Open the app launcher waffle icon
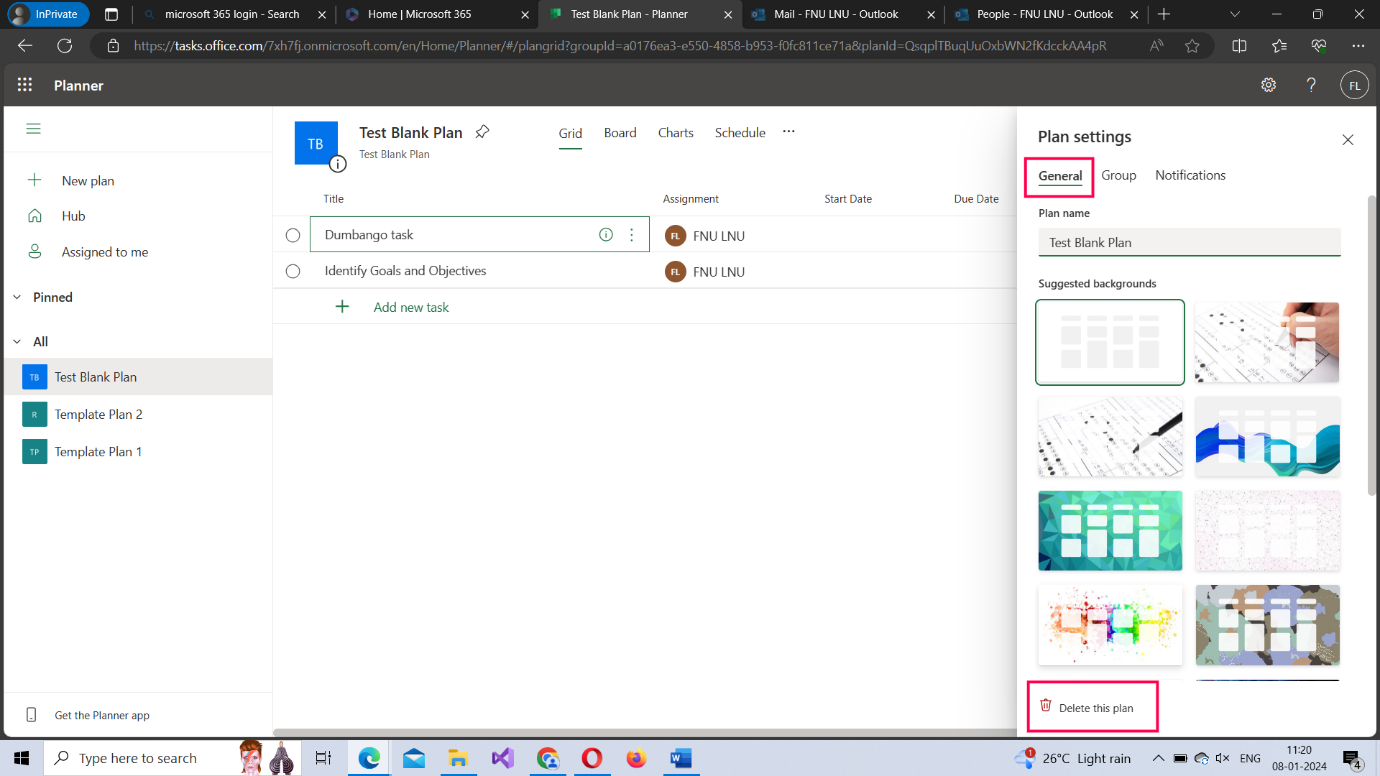 click(x=25, y=85)
